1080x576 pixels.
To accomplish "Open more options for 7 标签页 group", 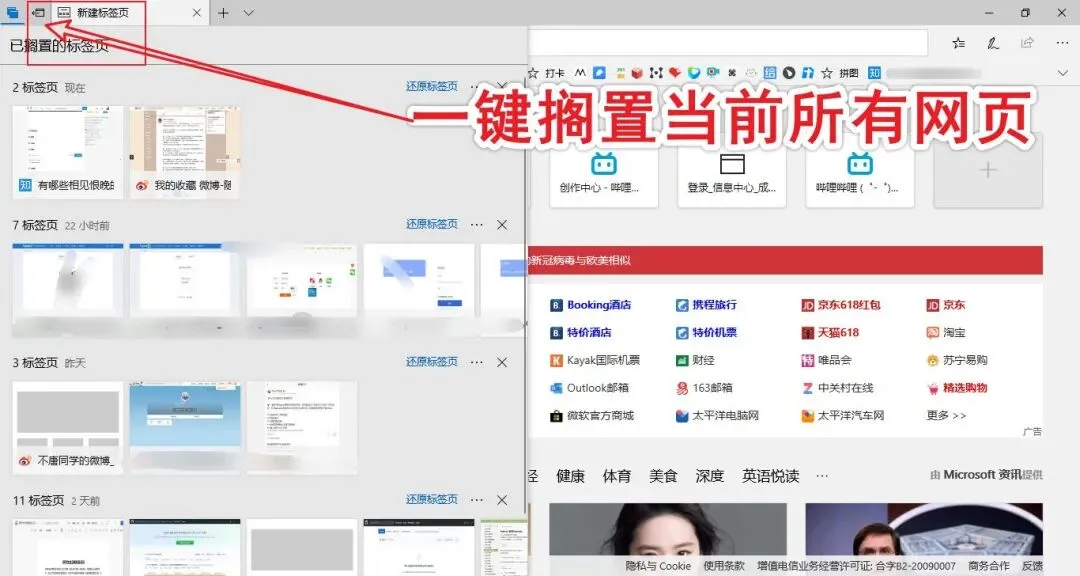I will (x=477, y=225).
